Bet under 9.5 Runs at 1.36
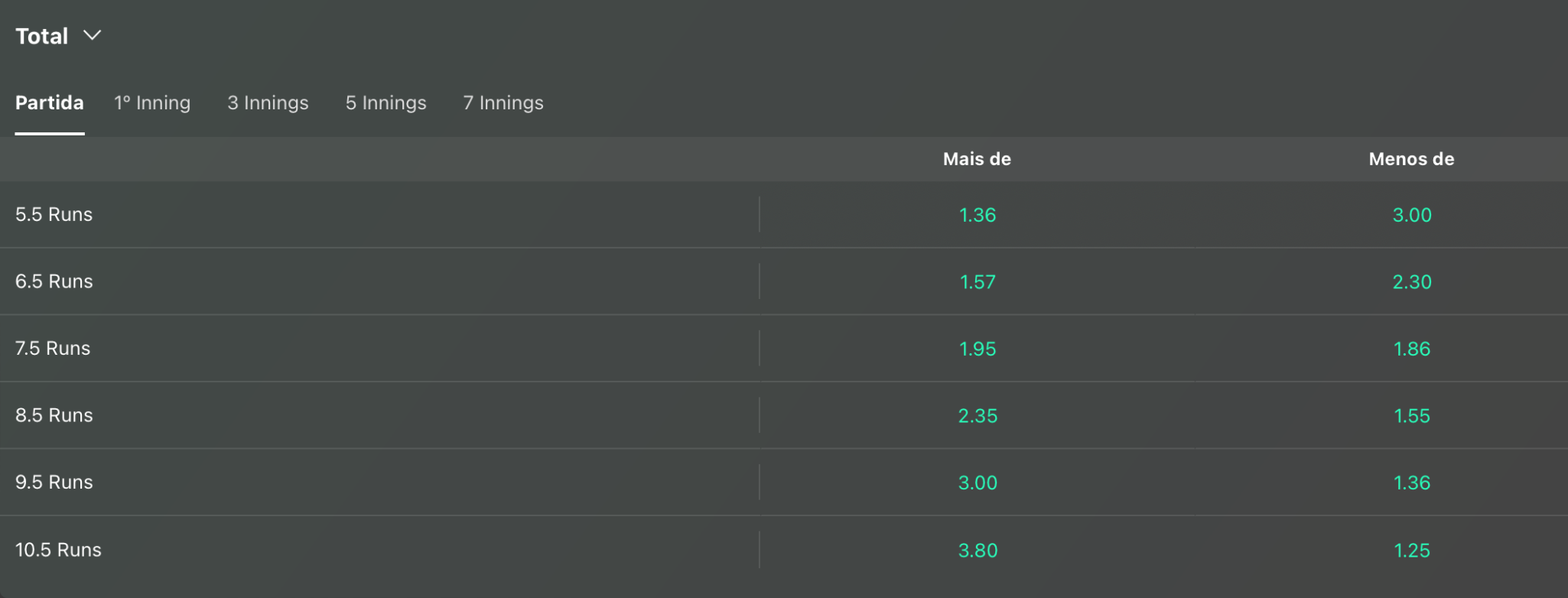Screen dimensions: 1568x598 (x=1412, y=483)
